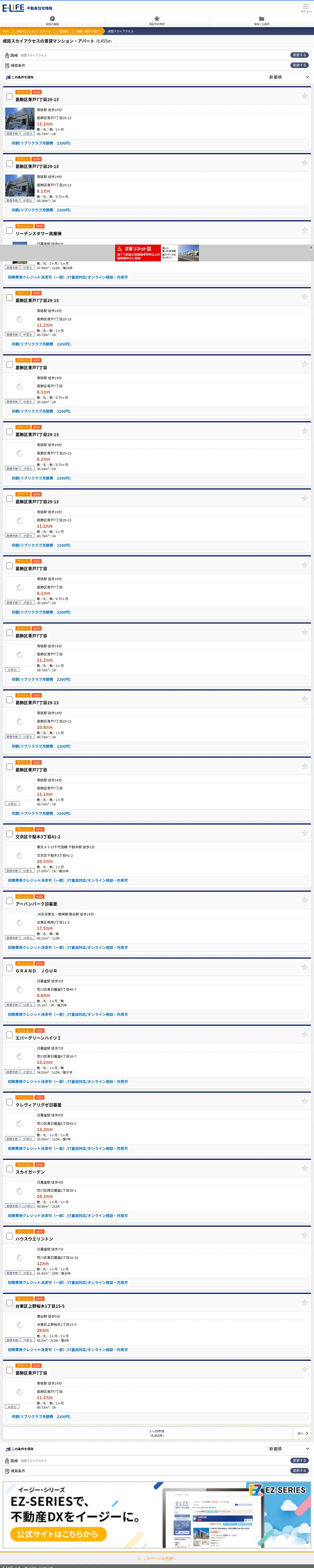Click 賃貸マンション・アパート breadcrumb item
The image size is (314, 1568).
[x=33, y=31]
